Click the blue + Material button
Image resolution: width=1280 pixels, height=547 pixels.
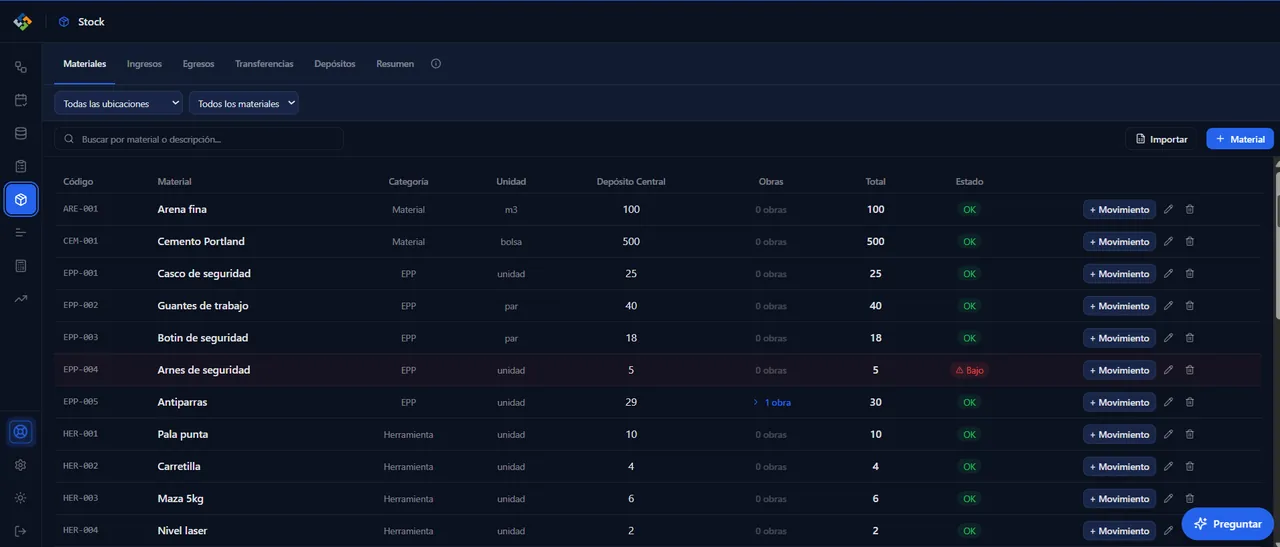tap(1240, 139)
